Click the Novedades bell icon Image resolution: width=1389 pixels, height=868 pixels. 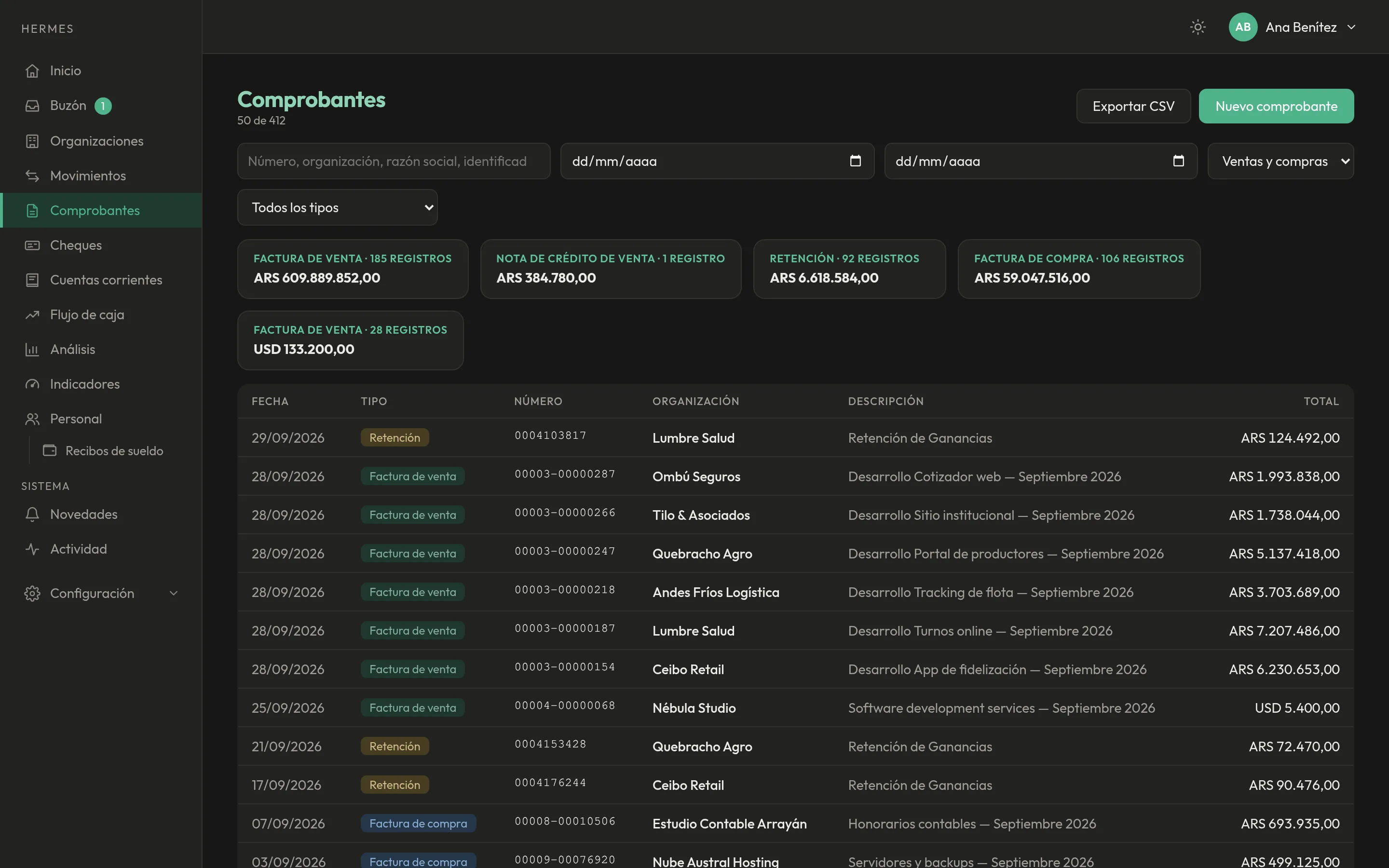pyautogui.click(x=32, y=515)
